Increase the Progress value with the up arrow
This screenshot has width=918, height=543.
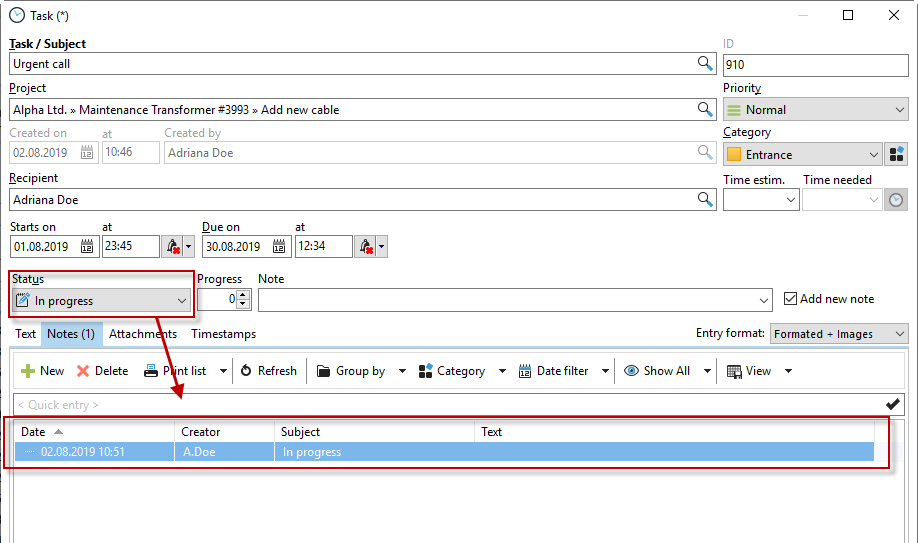[x=243, y=294]
